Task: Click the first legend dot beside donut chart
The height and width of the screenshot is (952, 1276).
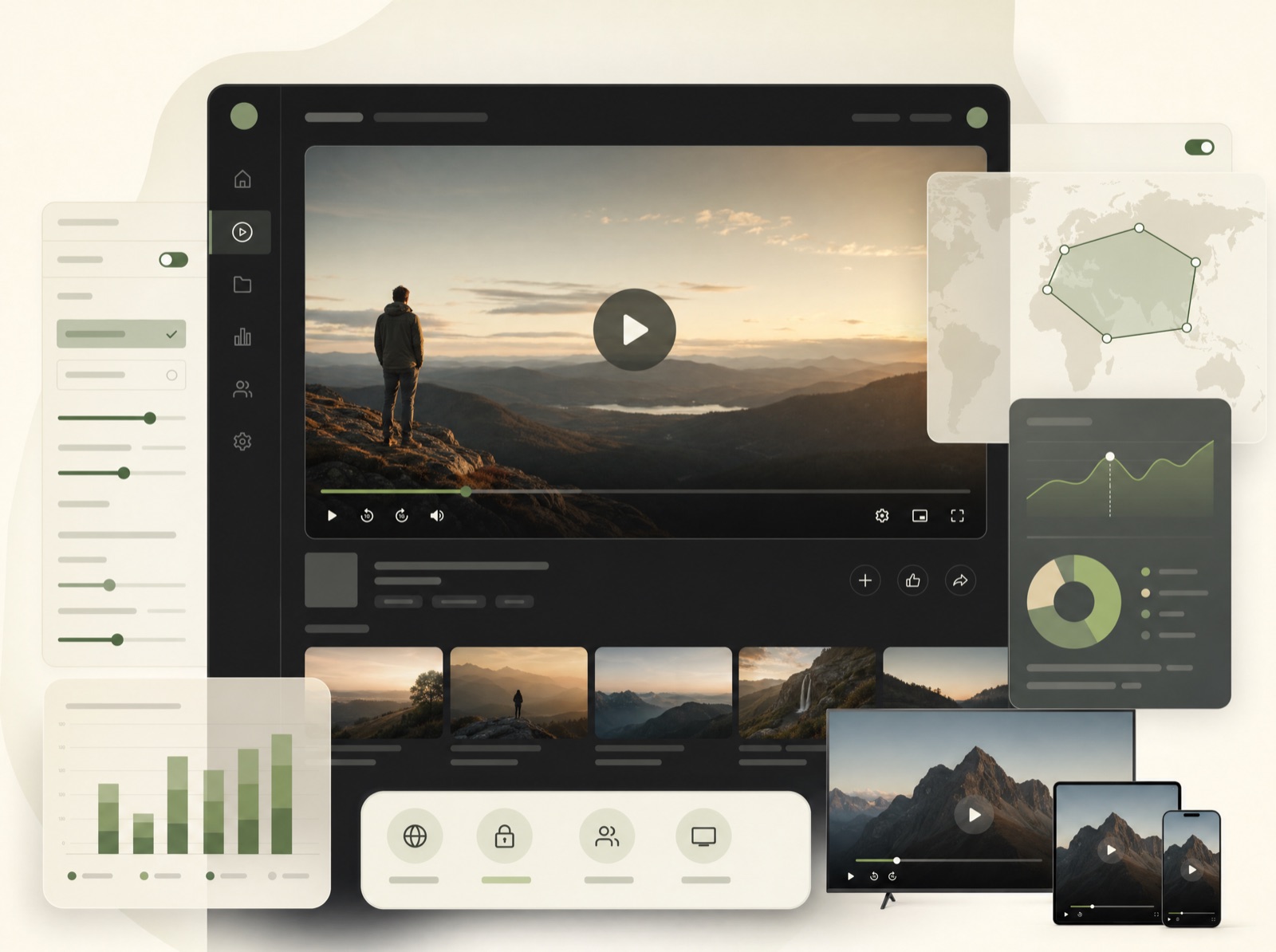Action: [x=1145, y=572]
